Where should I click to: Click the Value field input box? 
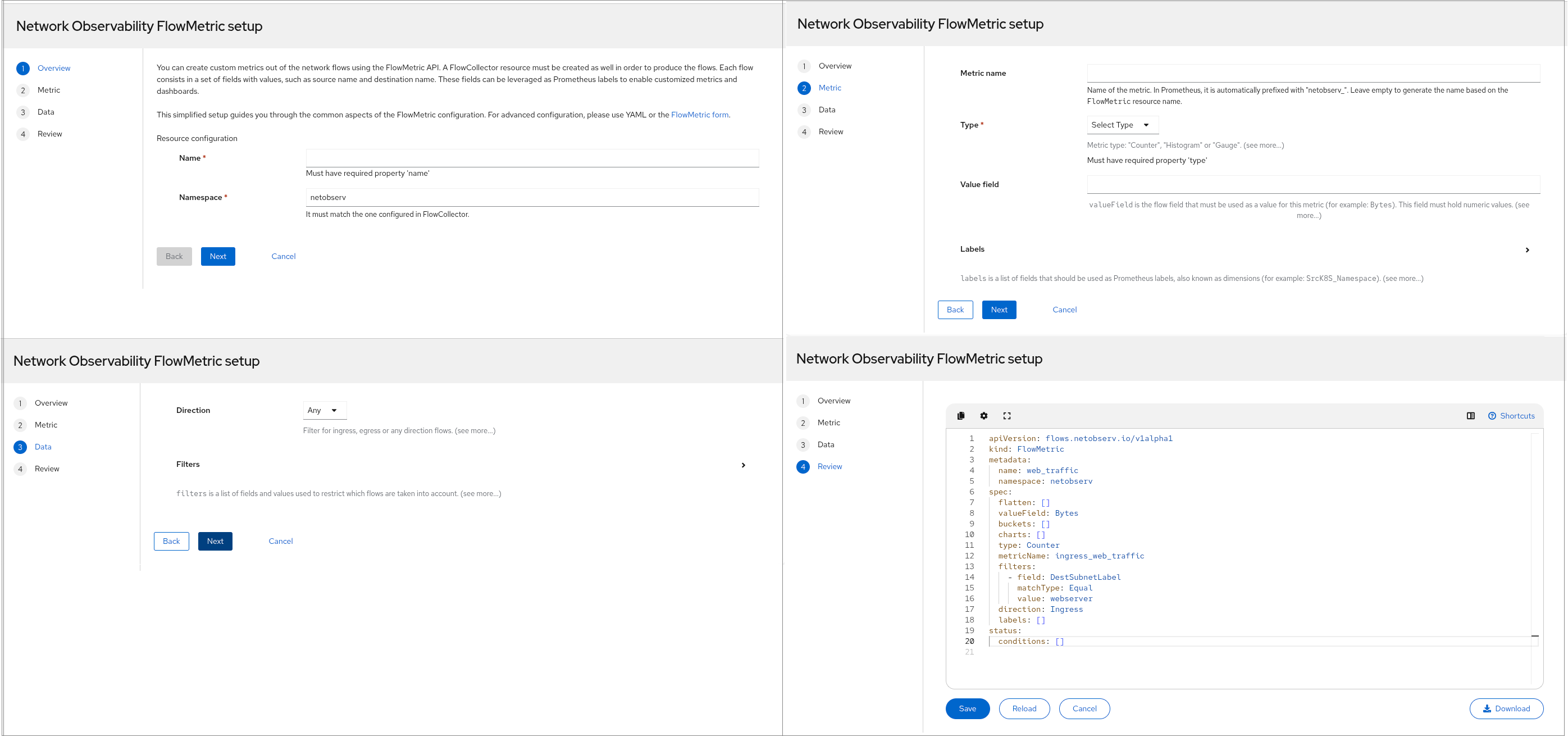[x=1313, y=184]
